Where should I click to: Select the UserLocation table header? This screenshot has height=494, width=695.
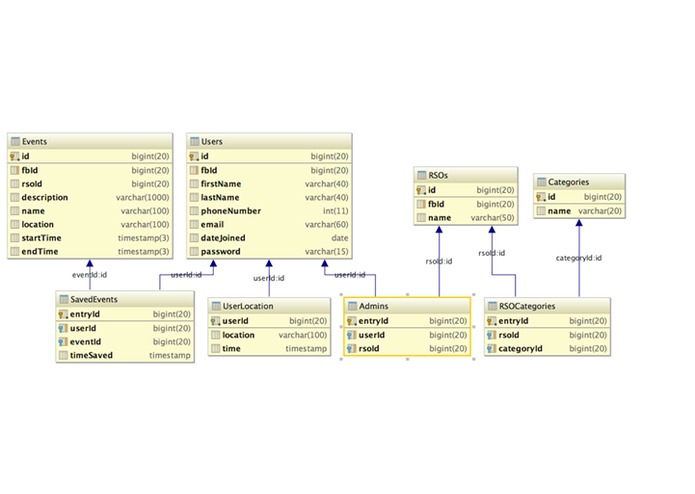pos(269,306)
